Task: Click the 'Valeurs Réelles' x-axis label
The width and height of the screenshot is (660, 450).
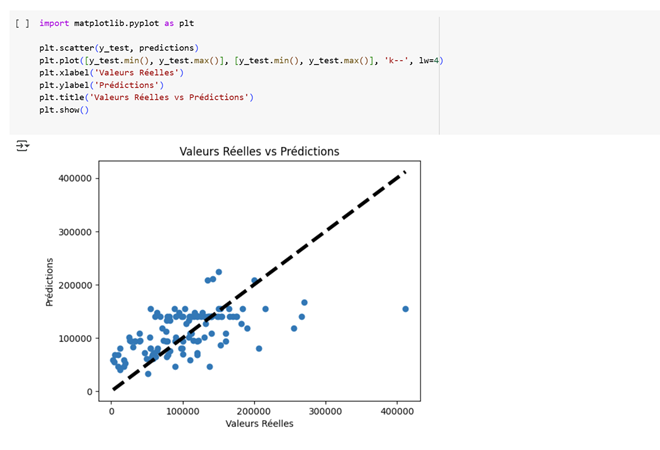Action: click(259, 424)
